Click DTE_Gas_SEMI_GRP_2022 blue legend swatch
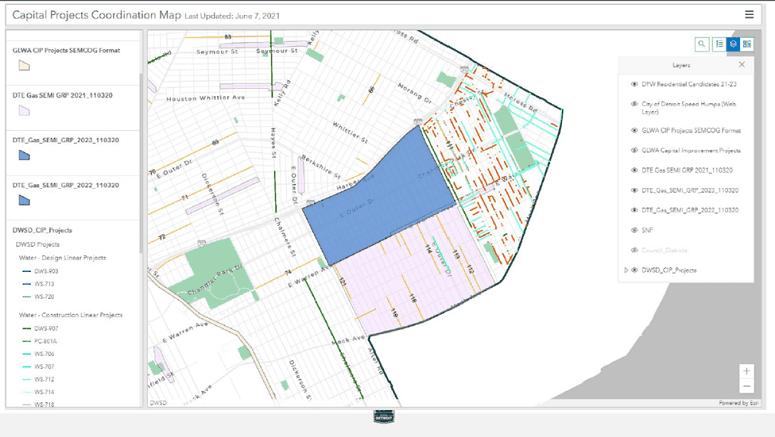The width and height of the screenshot is (775, 437). tap(24, 200)
